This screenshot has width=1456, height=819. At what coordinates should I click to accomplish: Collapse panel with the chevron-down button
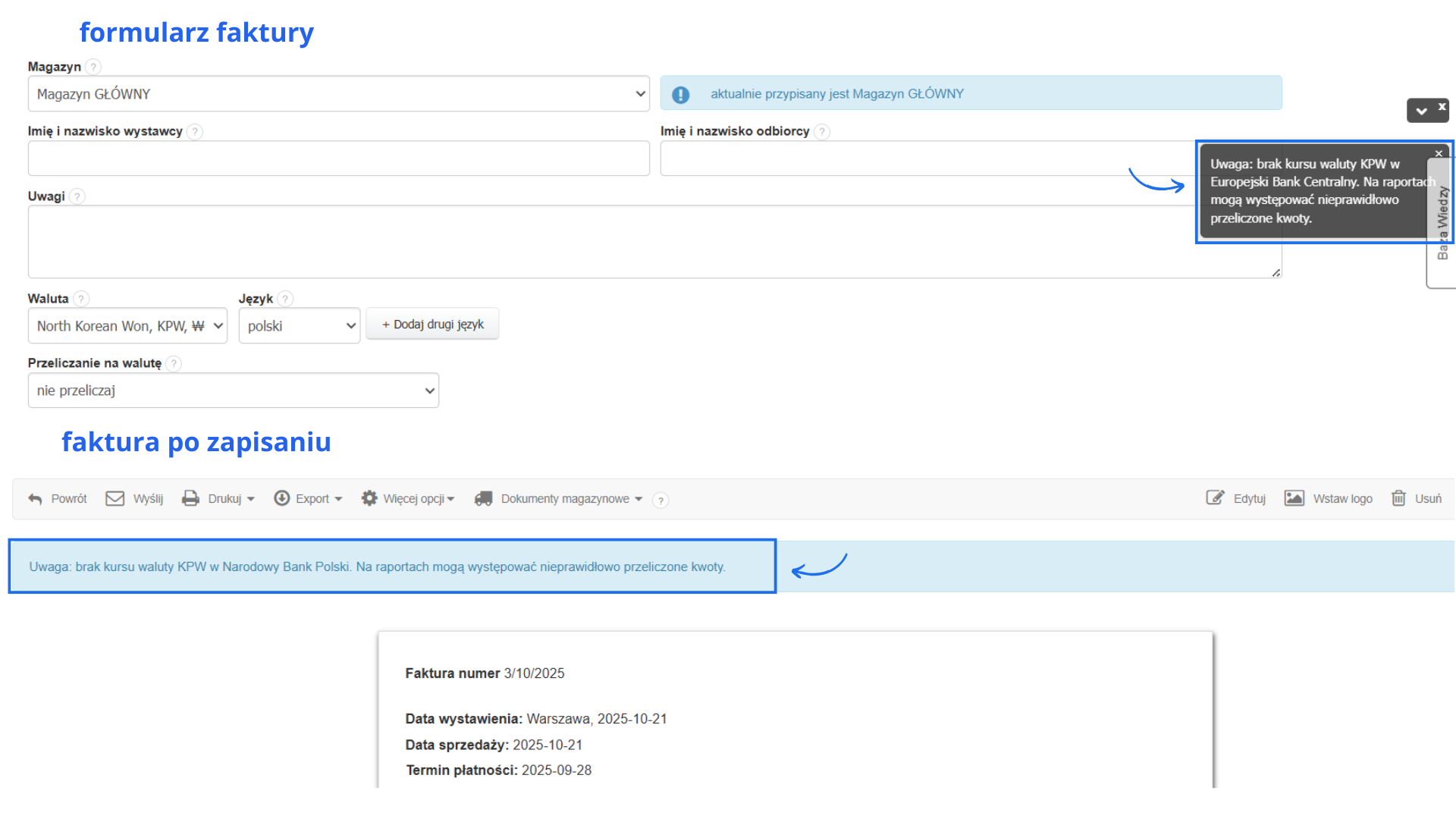coord(1421,111)
